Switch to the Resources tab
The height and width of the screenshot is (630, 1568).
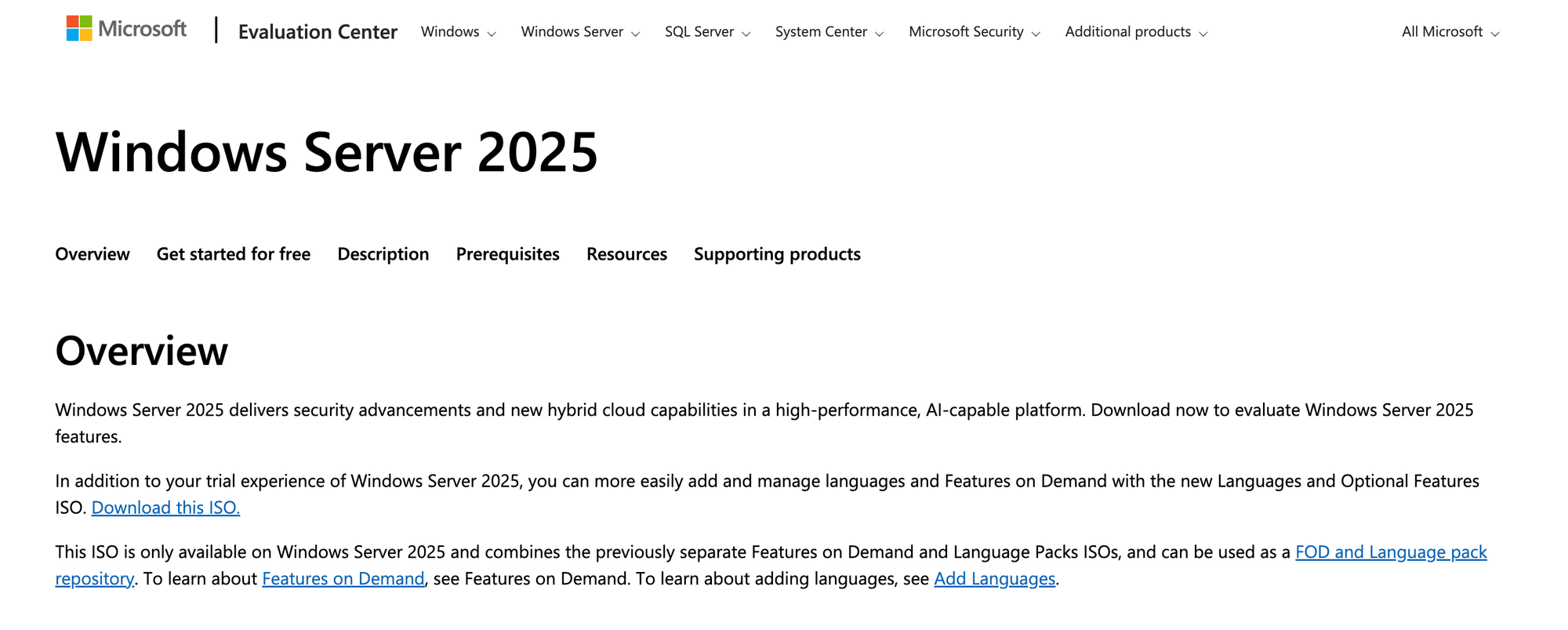point(626,254)
